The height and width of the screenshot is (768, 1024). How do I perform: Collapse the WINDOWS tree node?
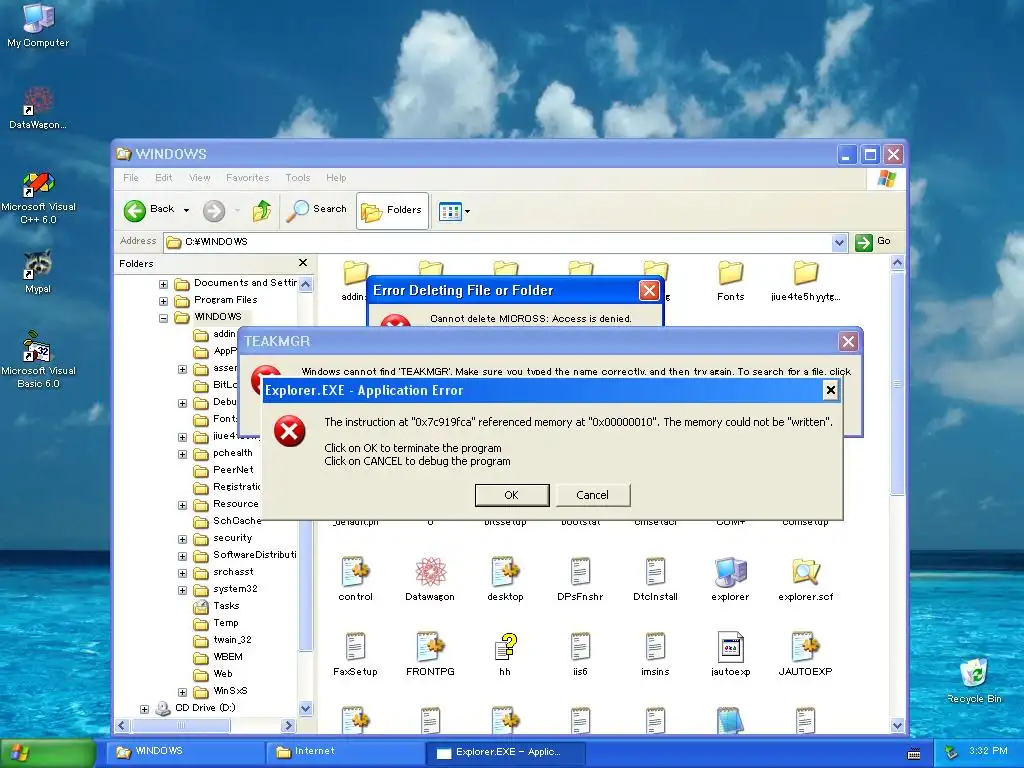point(163,318)
